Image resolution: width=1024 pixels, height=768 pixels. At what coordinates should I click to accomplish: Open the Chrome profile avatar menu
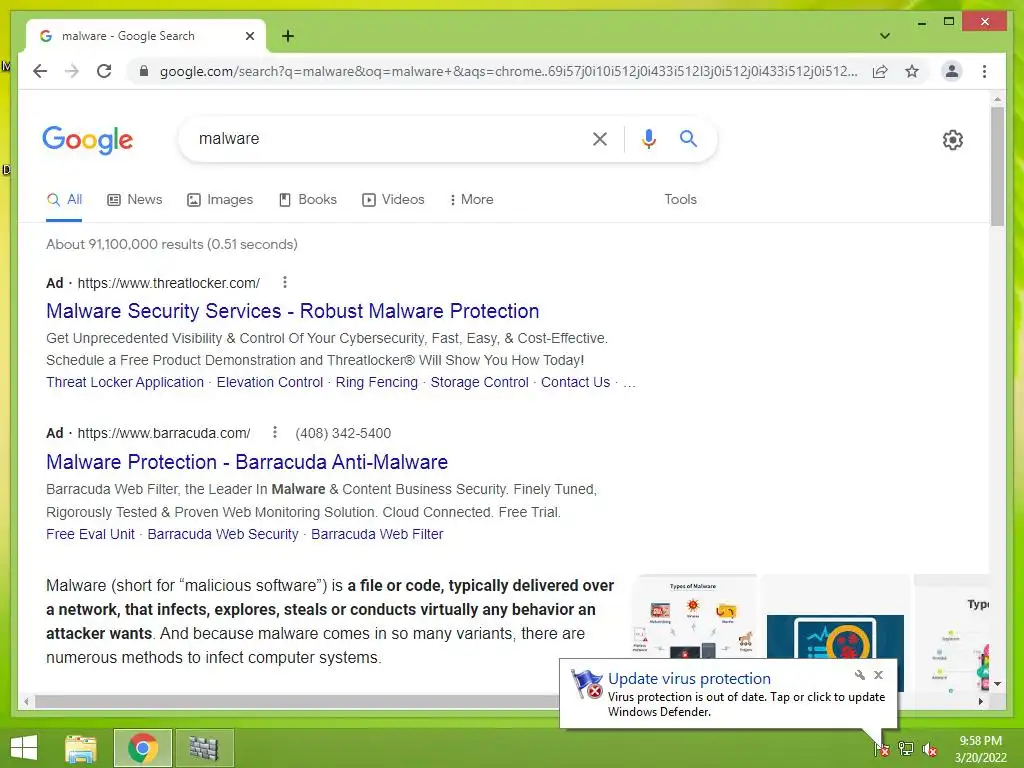coord(952,71)
